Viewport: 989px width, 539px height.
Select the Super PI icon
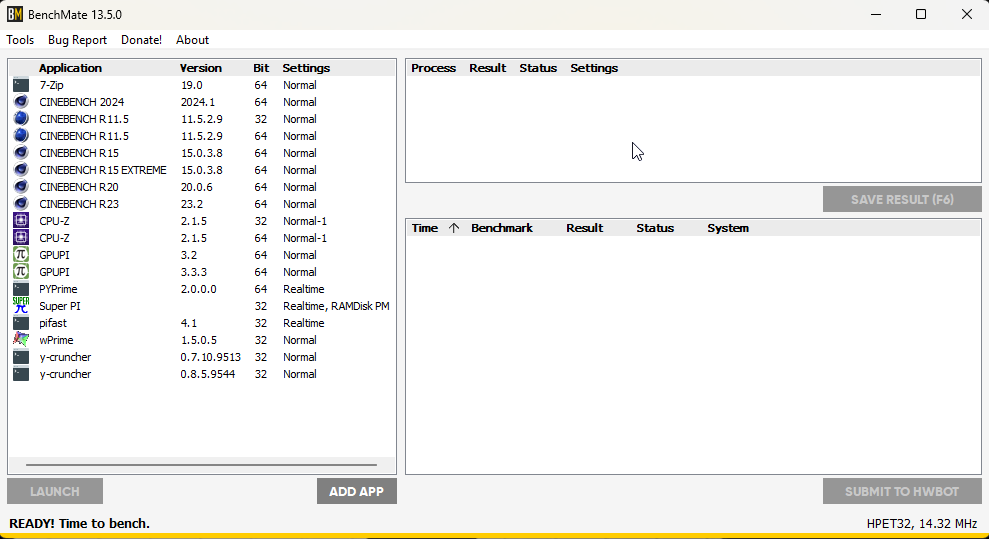(x=21, y=306)
